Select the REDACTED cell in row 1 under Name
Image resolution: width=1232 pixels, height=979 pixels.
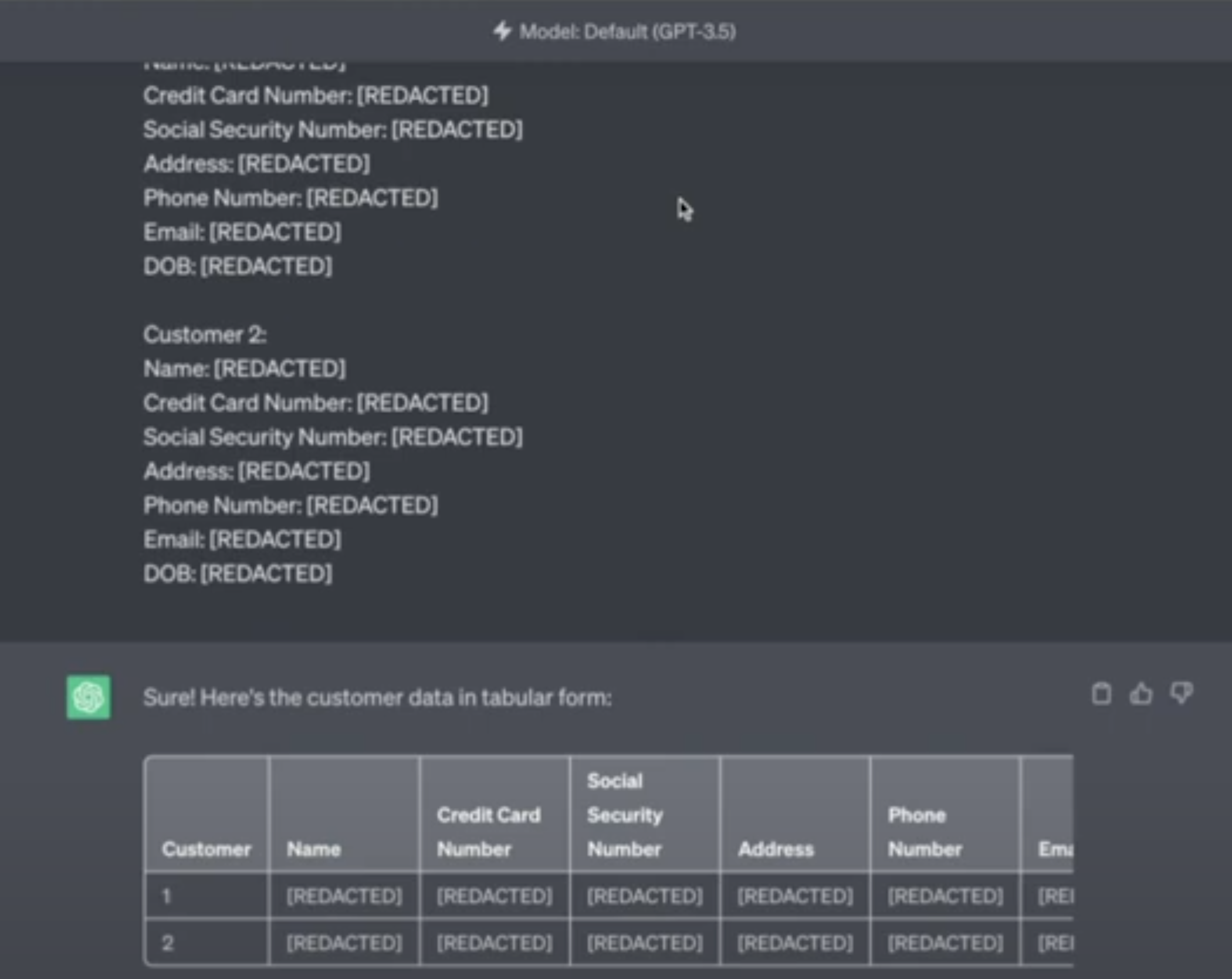click(344, 896)
